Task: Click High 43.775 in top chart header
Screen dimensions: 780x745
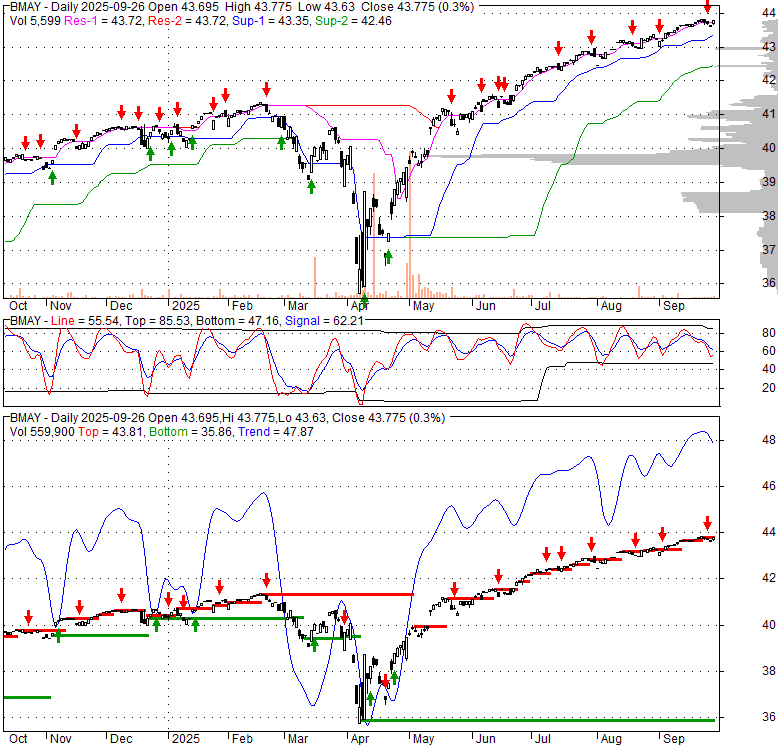Action: click(x=258, y=7)
